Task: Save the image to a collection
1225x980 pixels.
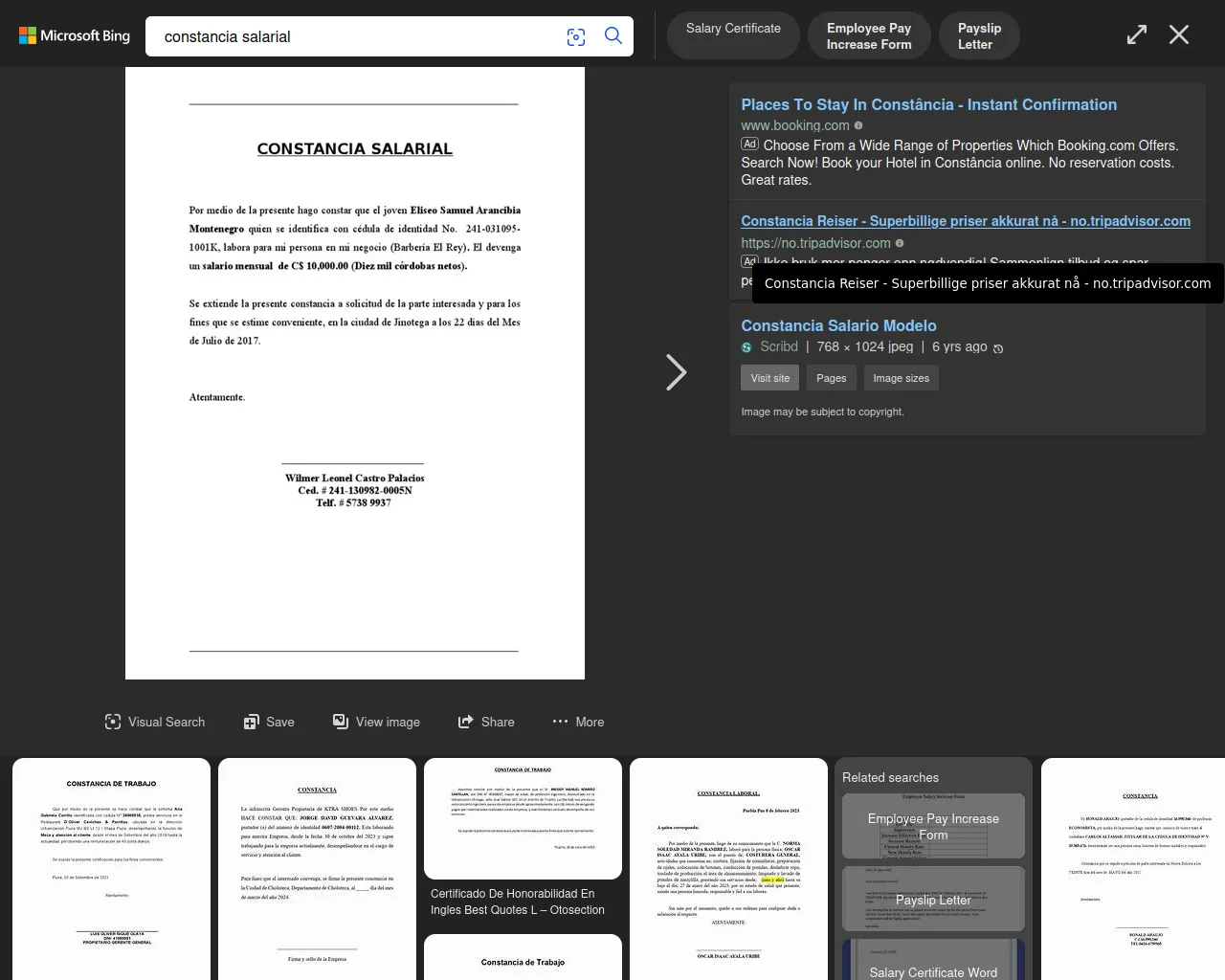Action: coord(269,722)
